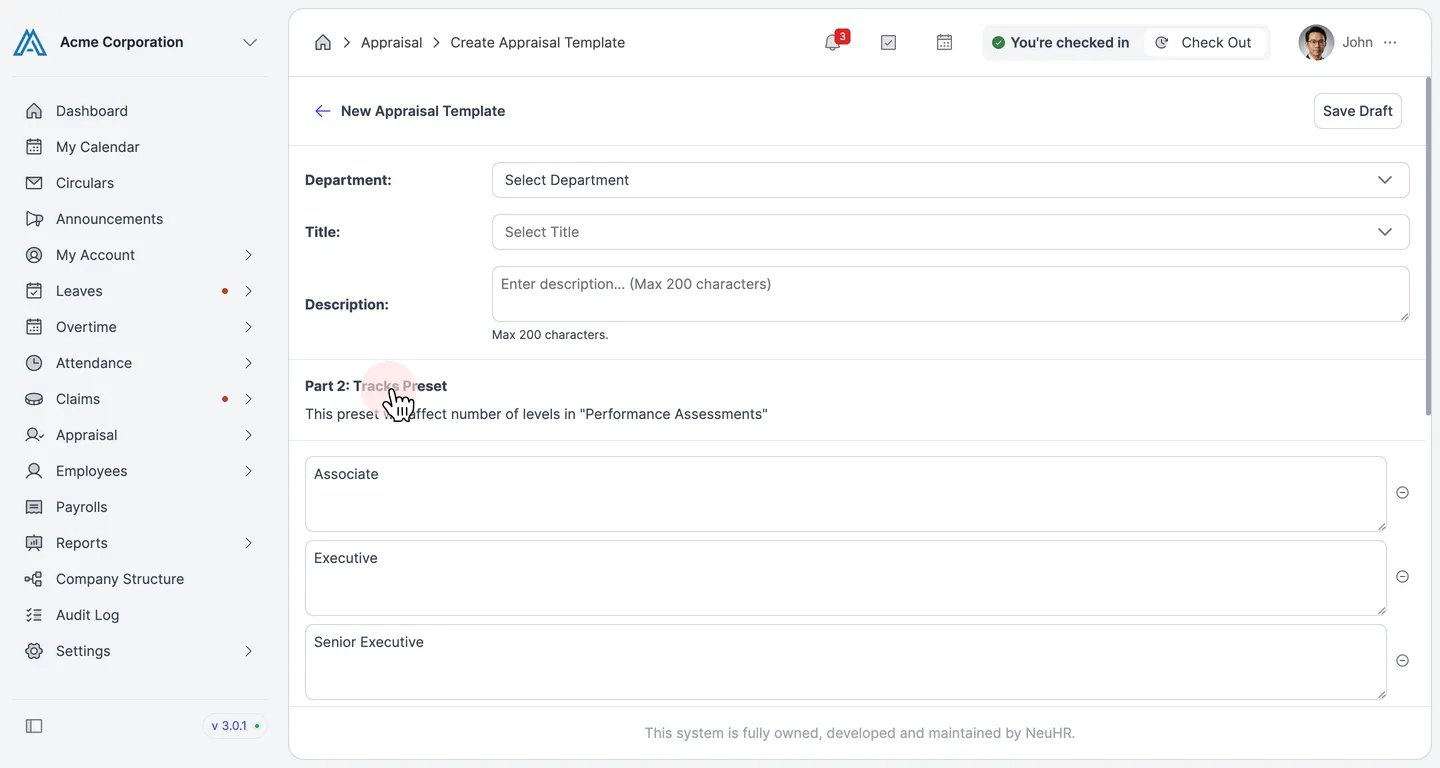Open the user menu ellipsis
Screen dimensions: 1440x768
[1390, 42]
